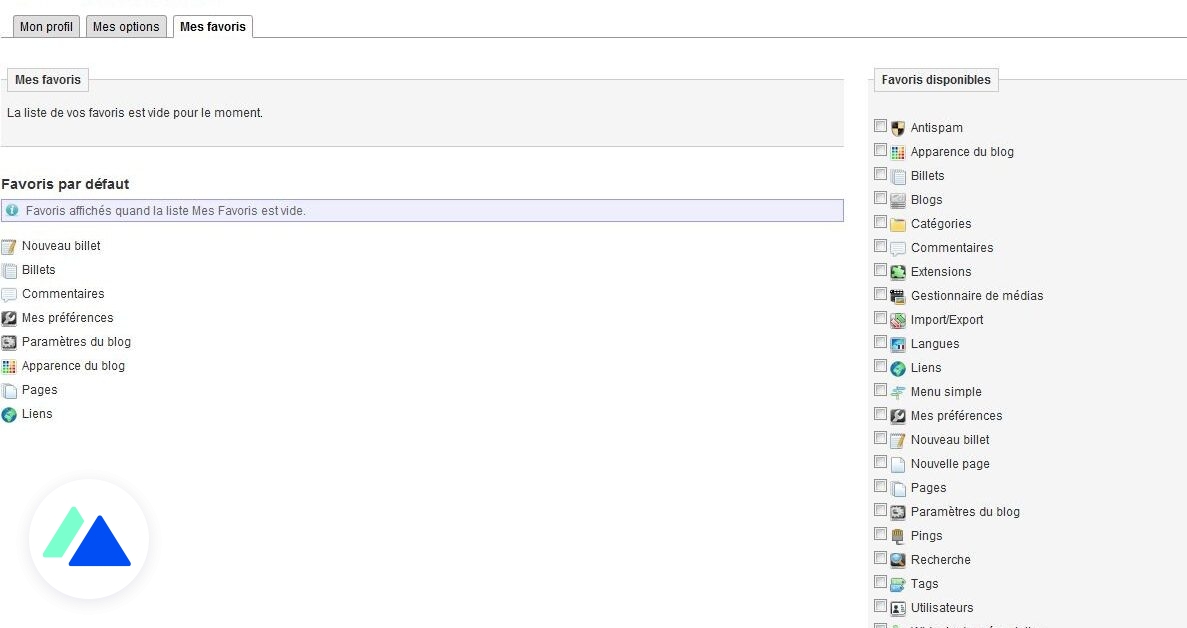This screenshot has height=628, width=1187.
Task: Click the Langues flag icon
Action: [x=898, y=343]
